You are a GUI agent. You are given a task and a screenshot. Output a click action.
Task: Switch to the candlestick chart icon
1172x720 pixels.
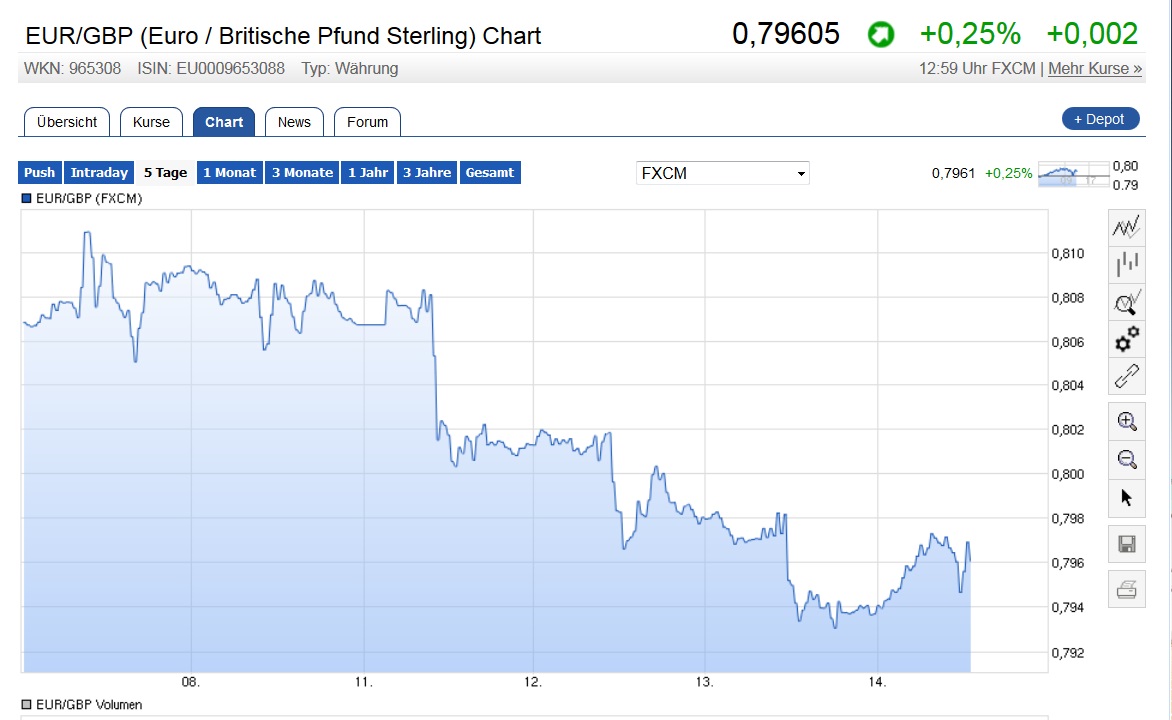1126,263
